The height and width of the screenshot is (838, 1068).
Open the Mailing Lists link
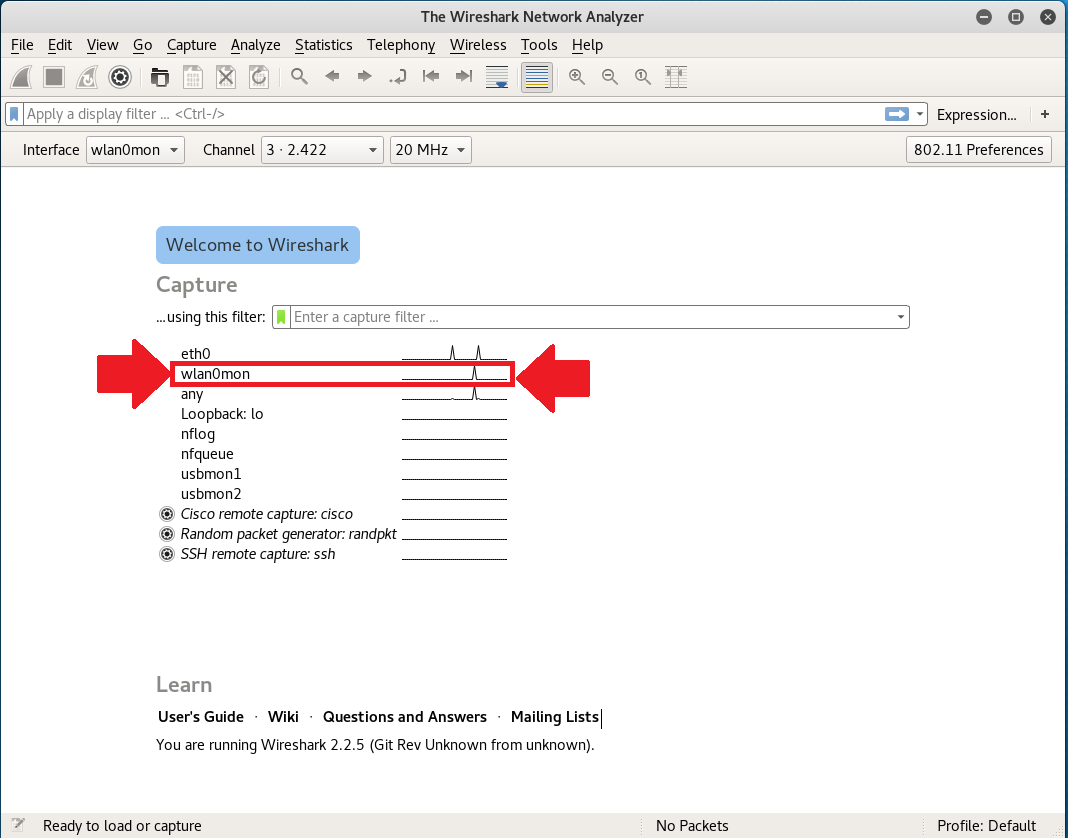pyautogui.click(x=554, y=717)
